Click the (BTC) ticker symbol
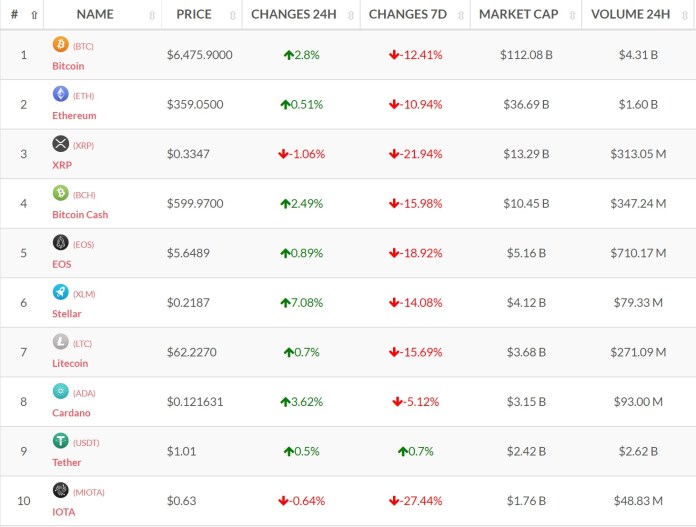The image size is (696, 527). [x=83, y=46]
